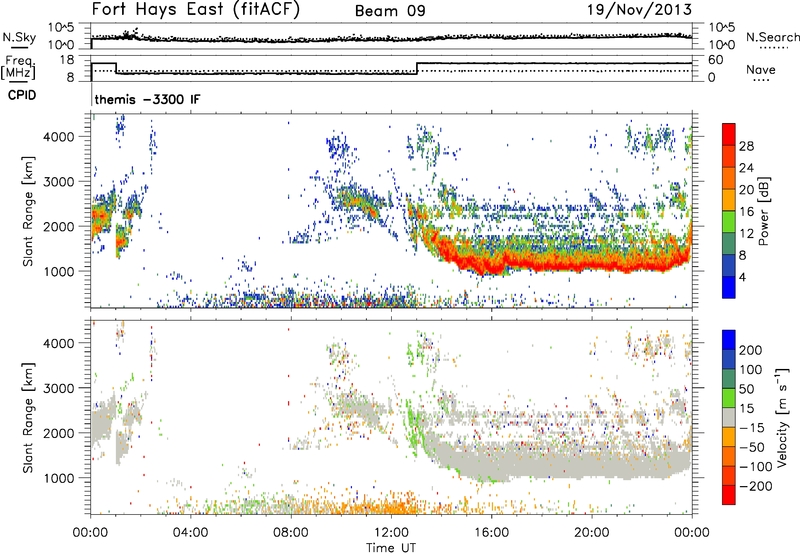Select the 'N.Sky' legend label
The height and width of the screenshot is (554, 800).
point(19,37)
